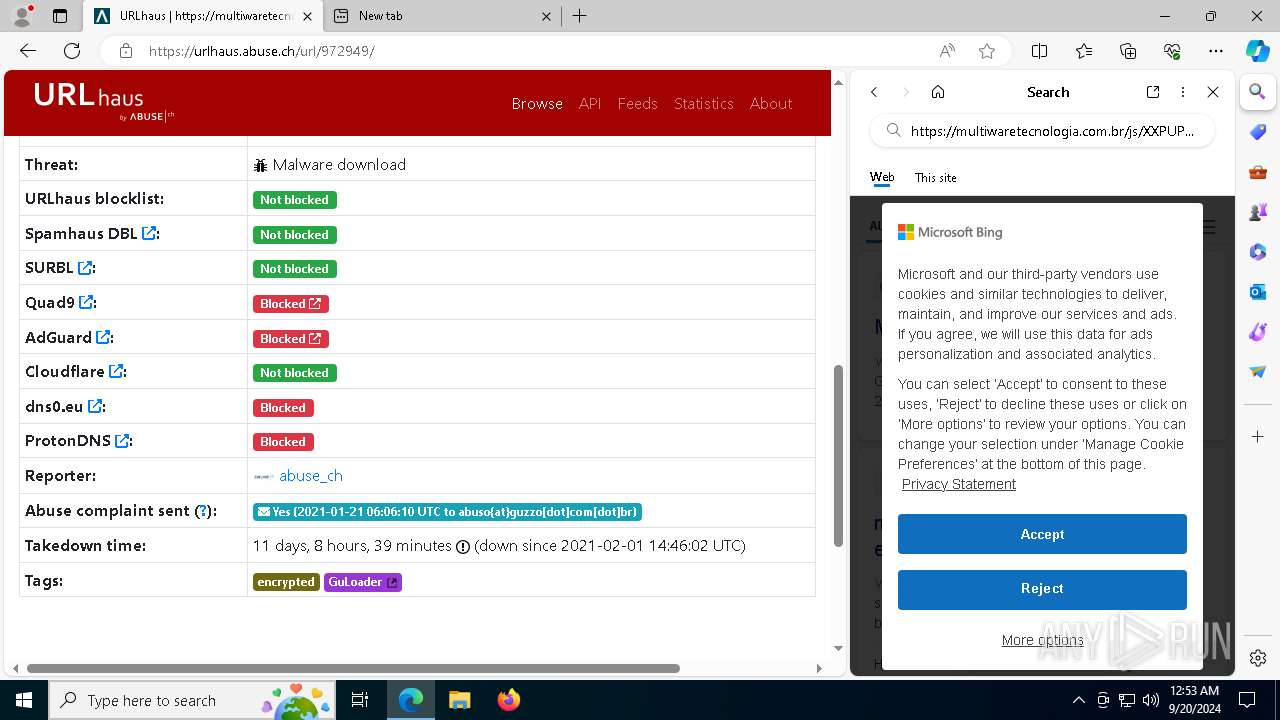Open Shopping tag icon in sidebar
Screen dimensions: 1280x720
pyautogui.click(x=1258, y=132)
